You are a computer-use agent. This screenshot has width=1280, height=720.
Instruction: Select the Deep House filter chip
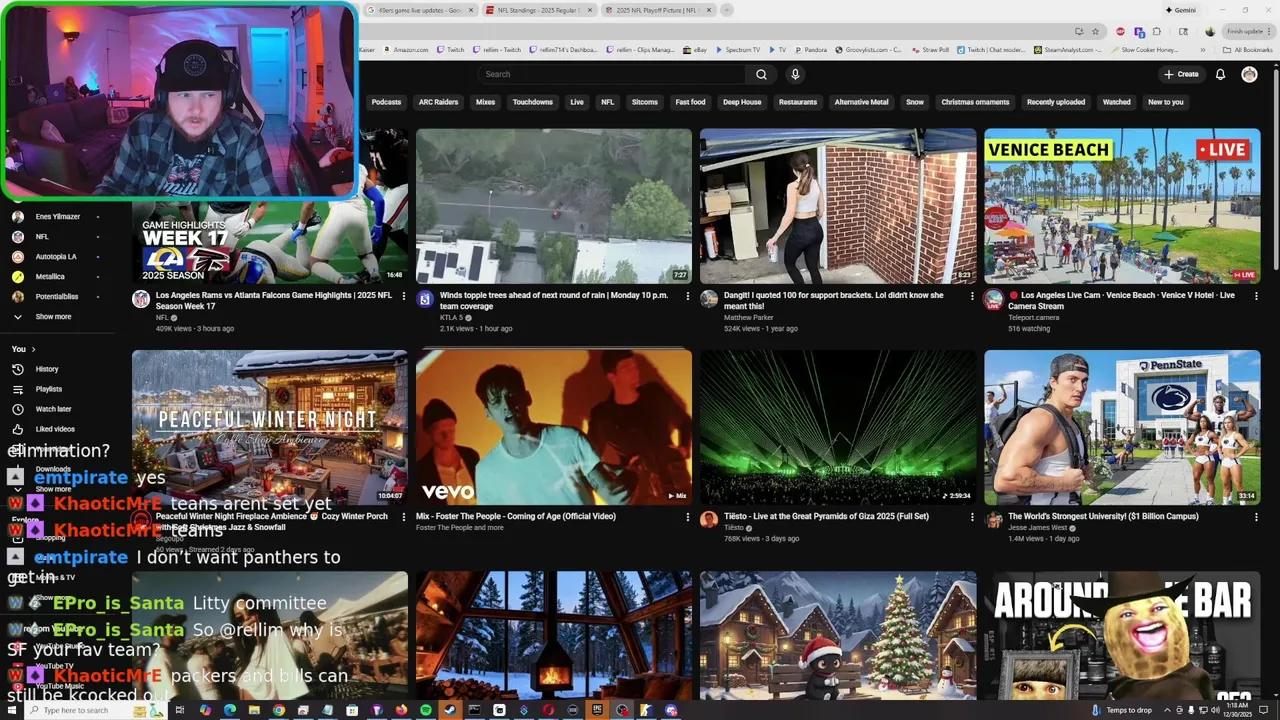742,102
